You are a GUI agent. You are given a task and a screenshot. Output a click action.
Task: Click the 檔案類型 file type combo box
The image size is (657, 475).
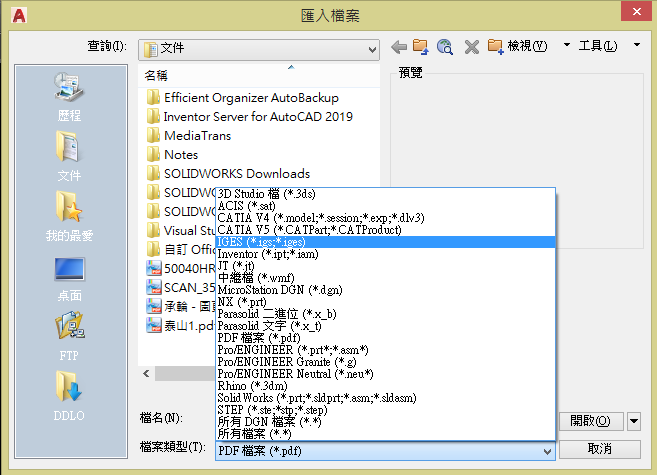coord(385,451)
